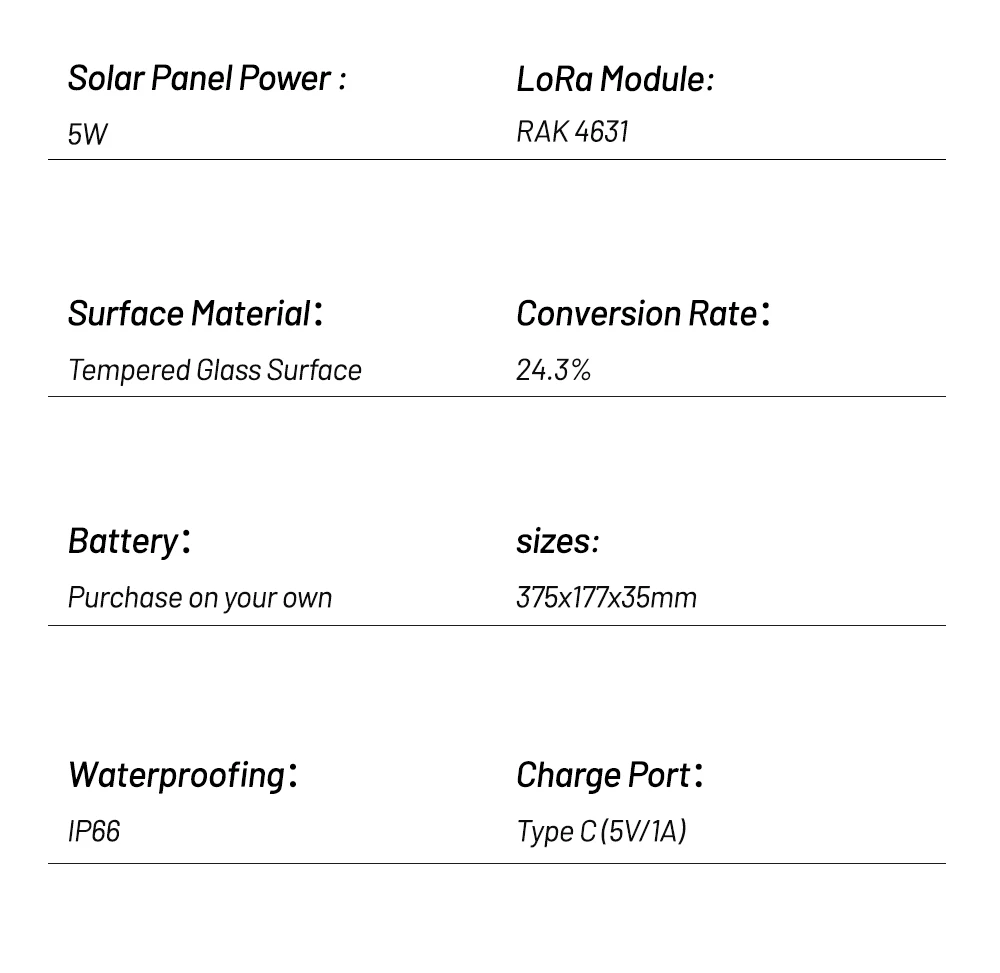The width and height of the screenshot is (1000, 973).
Task: Click the Battery heading
Action: (x=129, y=542)
